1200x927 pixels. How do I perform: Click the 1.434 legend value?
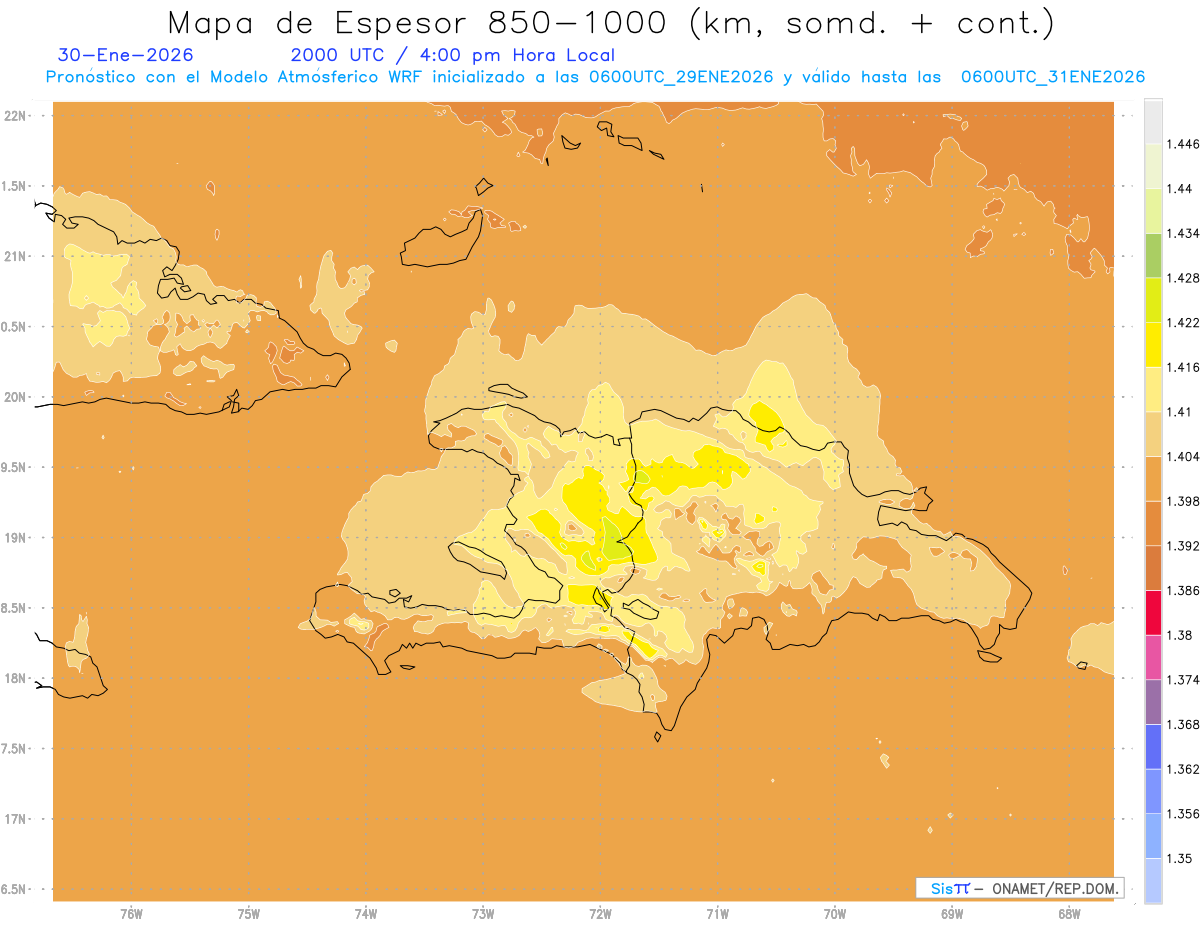click(x=1182, y=233)
